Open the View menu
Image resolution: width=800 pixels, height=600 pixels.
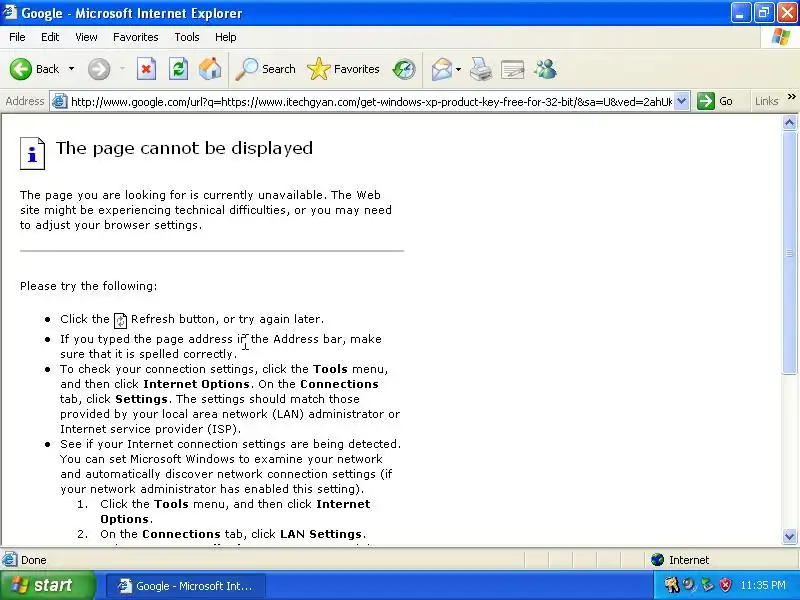coord(86,37)
